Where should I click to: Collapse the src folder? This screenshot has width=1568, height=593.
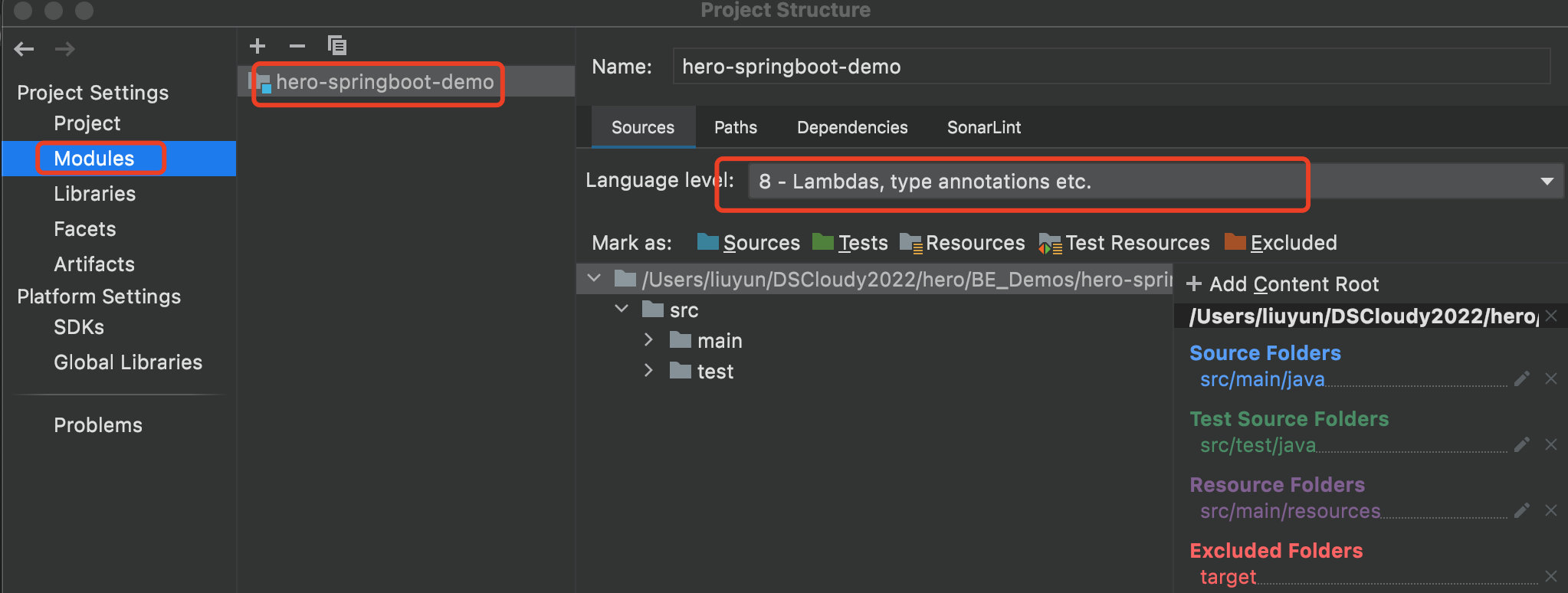(622, 309)
